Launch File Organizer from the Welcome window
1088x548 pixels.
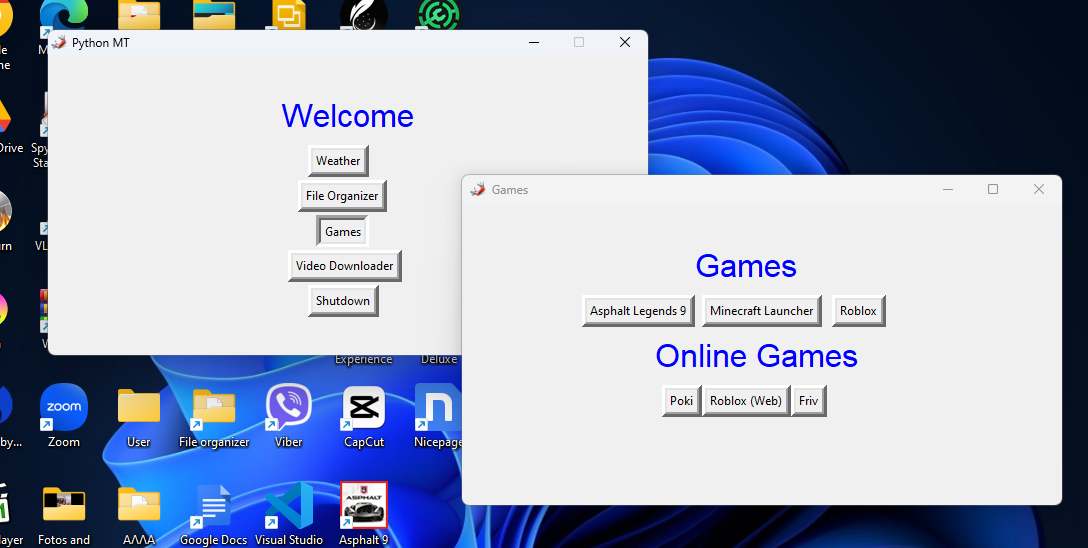342,196
